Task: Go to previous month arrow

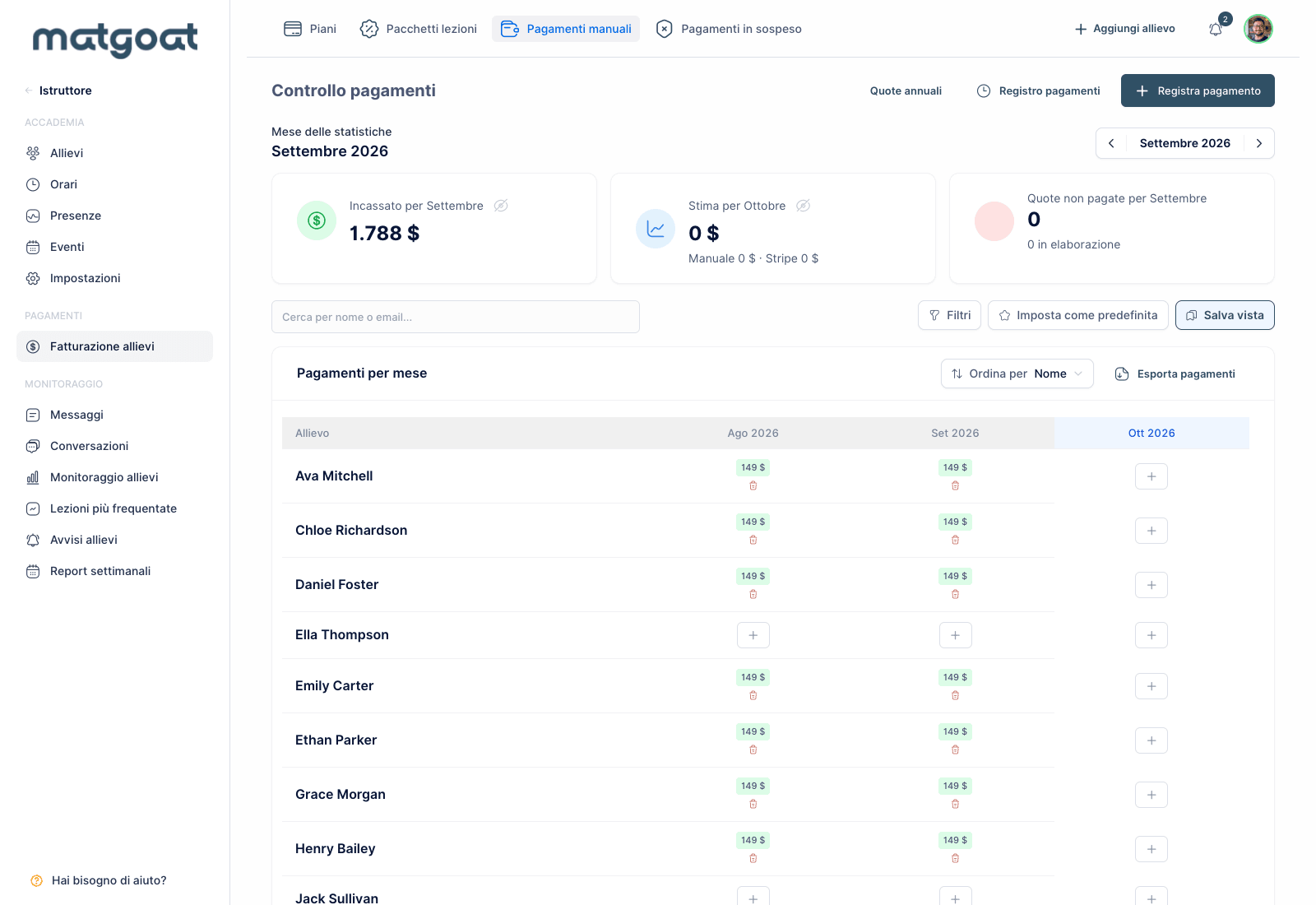Action: 1111,143
